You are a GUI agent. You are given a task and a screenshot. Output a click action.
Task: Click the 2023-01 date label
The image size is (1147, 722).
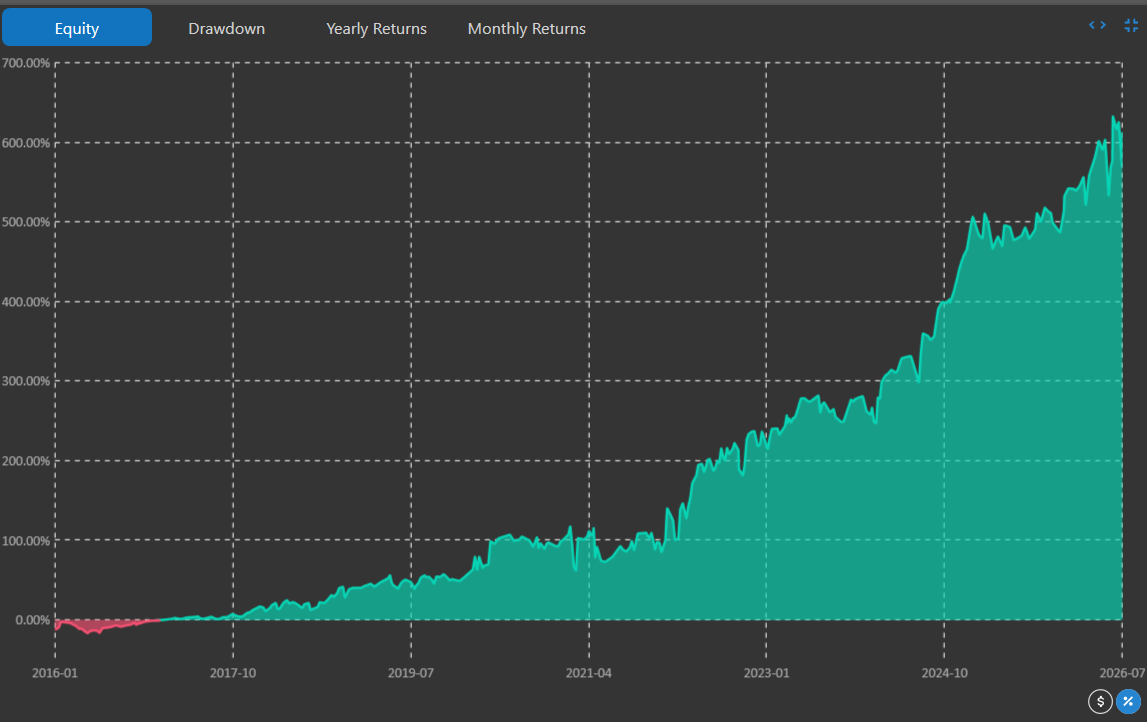click(x=767, y=672)
